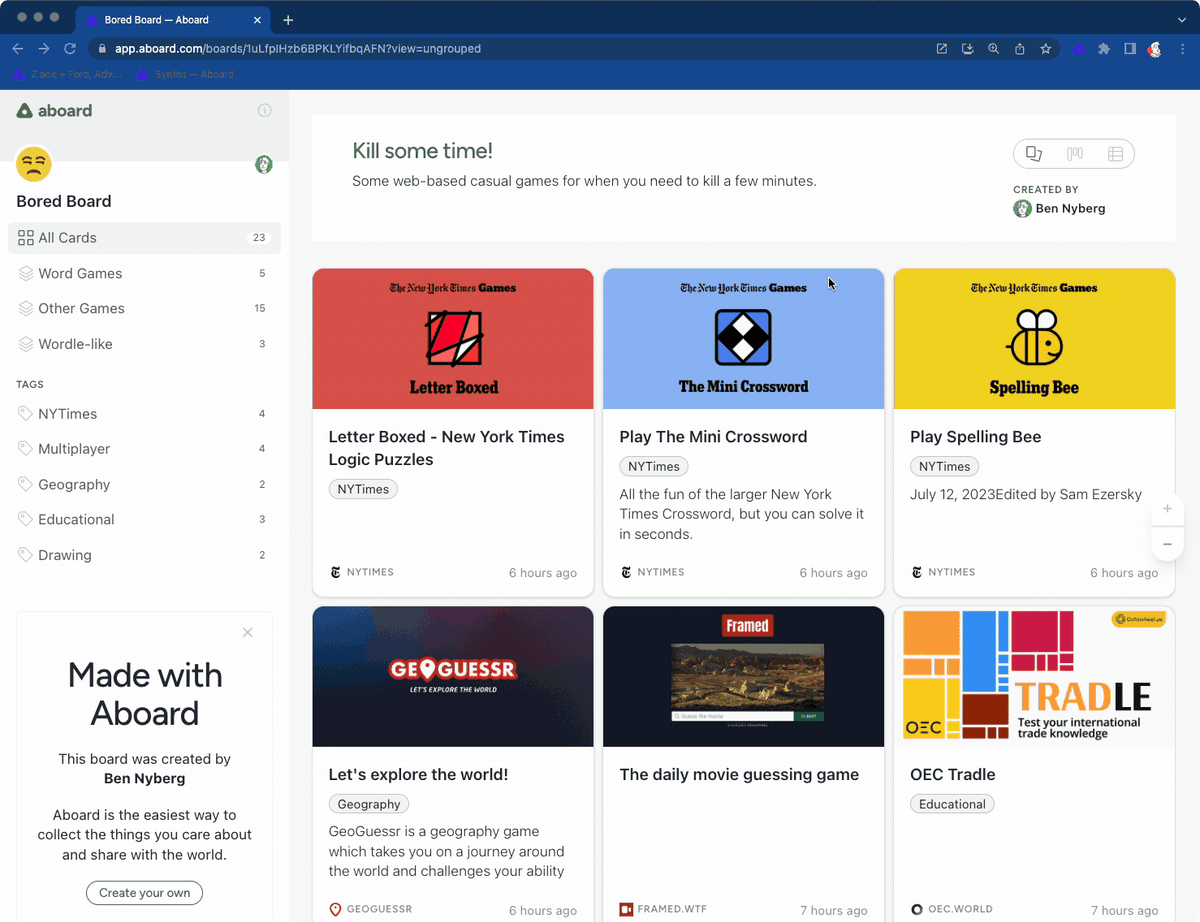This screenshot has width=1200, height=922.
Task: Click the browser reload icon
Action: tap(70, 49)
